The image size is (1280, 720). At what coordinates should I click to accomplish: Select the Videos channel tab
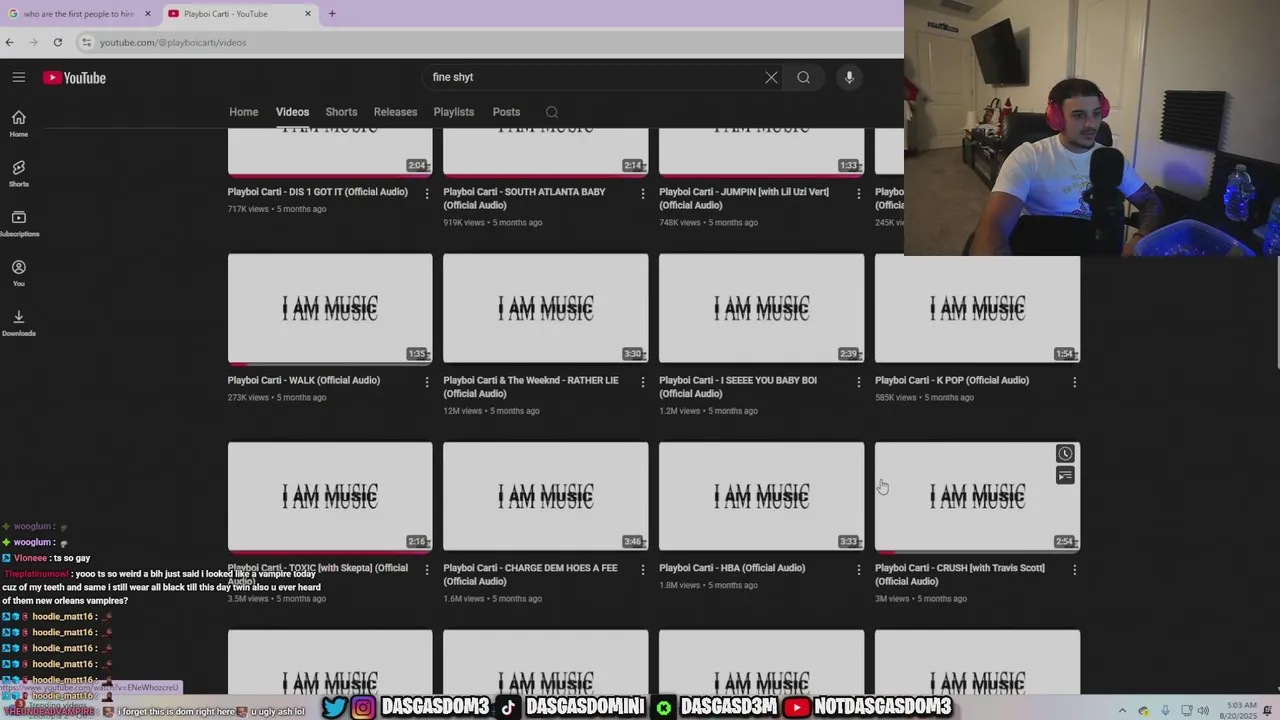pos(292,112)
